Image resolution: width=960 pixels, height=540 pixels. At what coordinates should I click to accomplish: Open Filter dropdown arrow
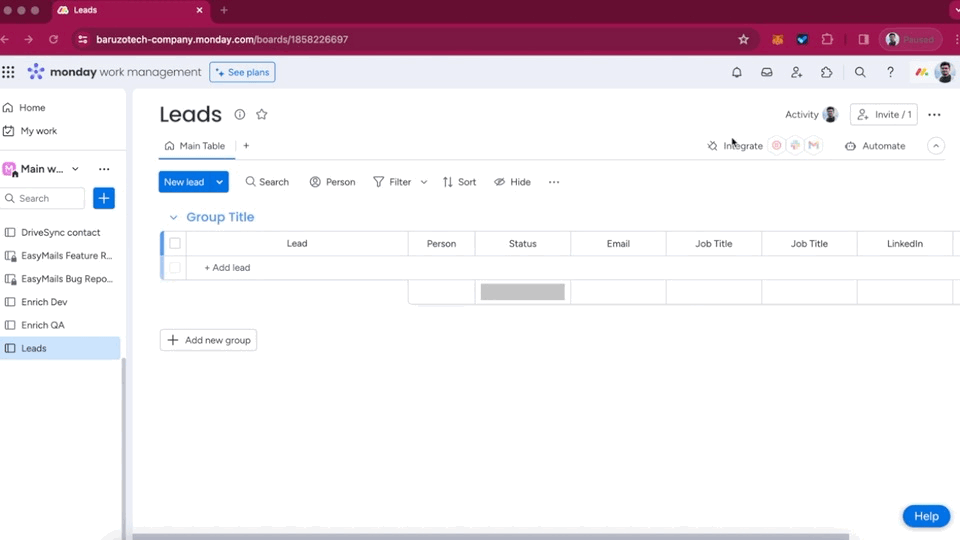[424, 182]
